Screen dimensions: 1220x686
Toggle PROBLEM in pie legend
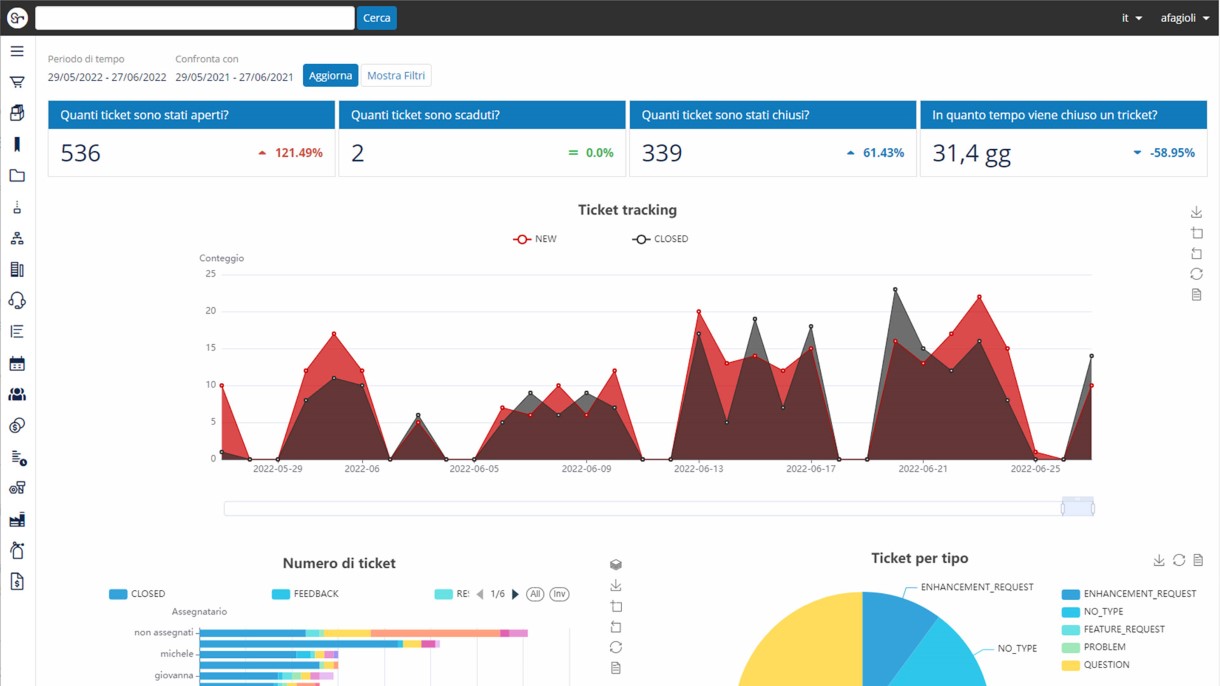1094,647
